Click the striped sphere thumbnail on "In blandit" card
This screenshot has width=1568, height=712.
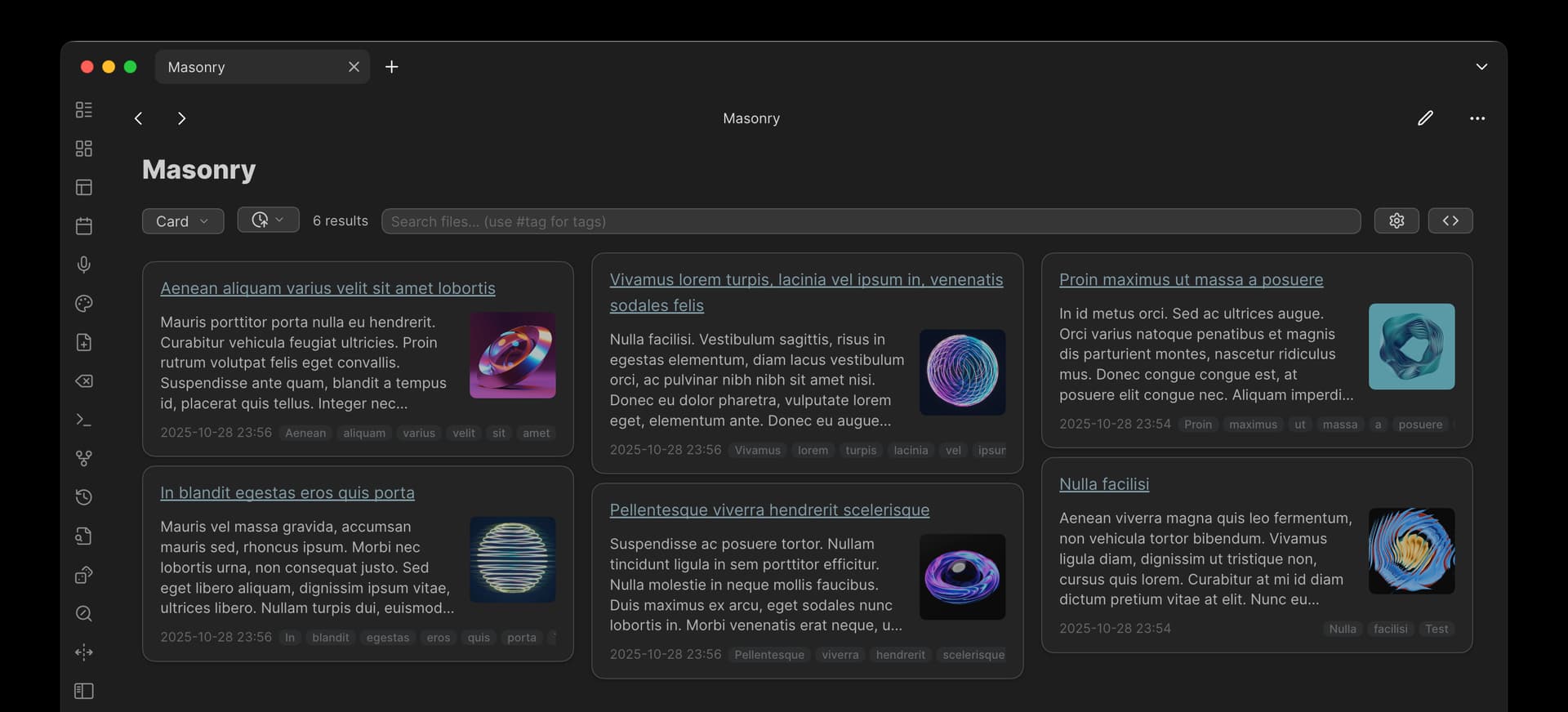coord(512,559)
